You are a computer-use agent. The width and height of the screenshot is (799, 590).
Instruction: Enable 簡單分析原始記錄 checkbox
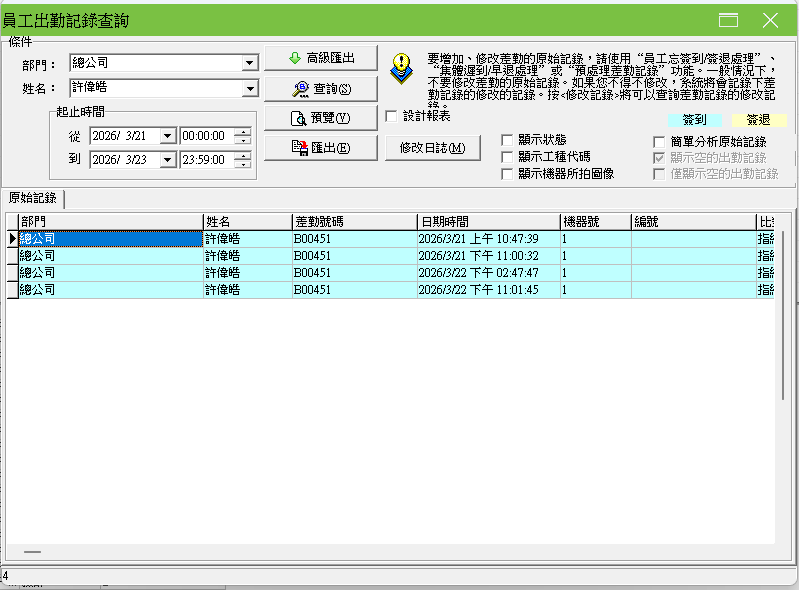659,142
